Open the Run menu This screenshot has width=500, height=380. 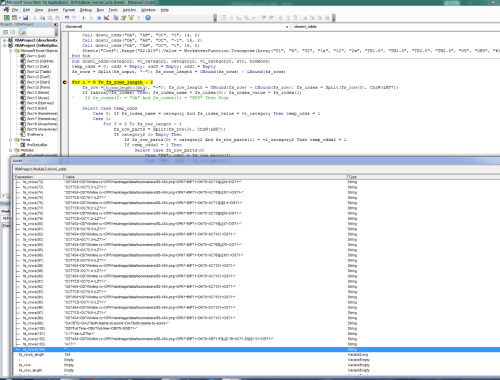click(x=100, y=10)
